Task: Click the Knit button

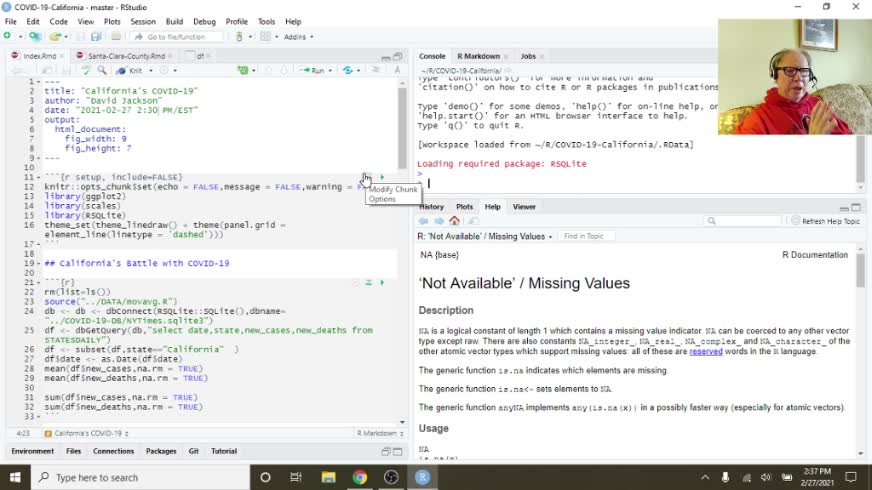Action: pyautogui.click(x=130, y=71)
